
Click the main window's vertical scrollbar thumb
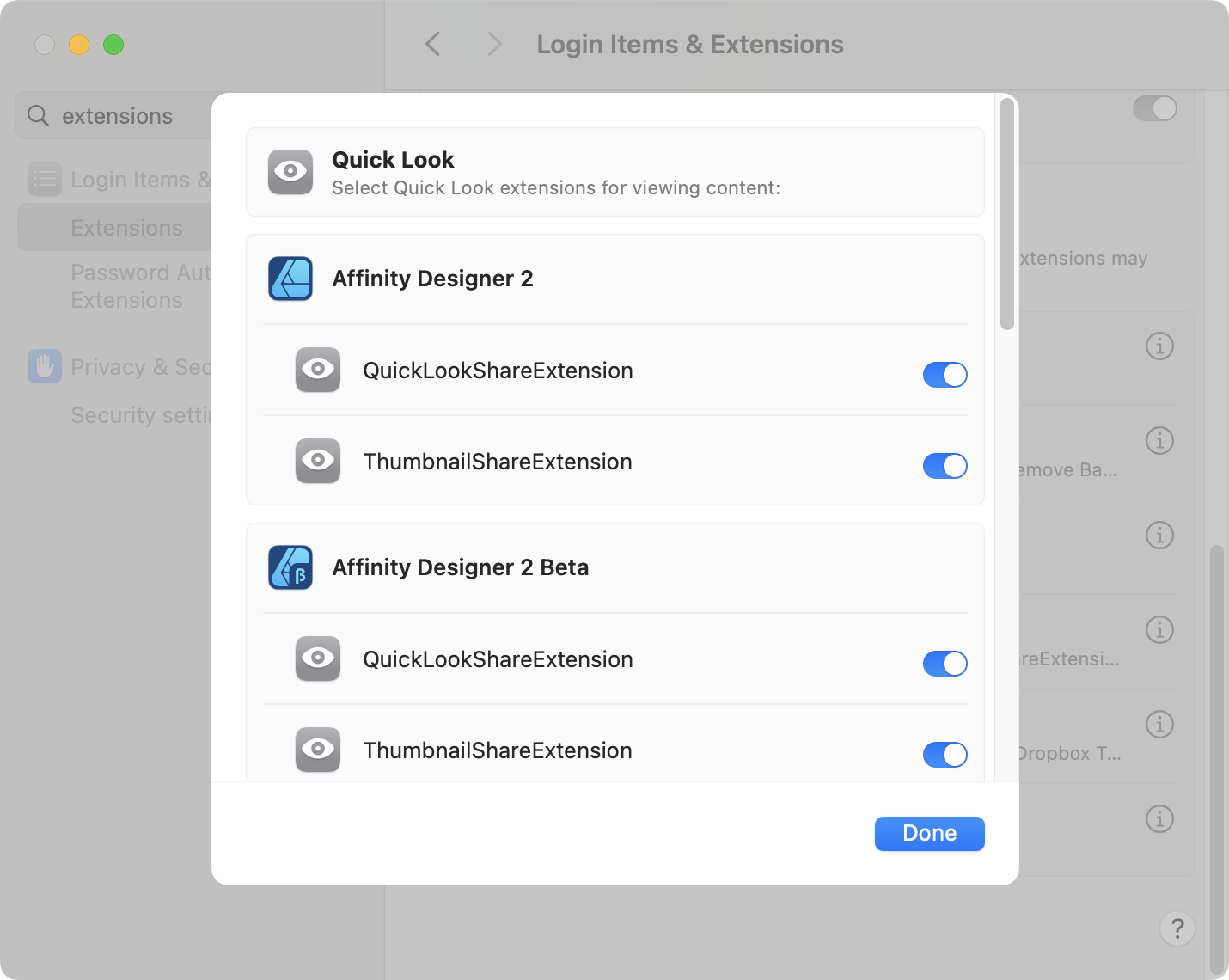pyautogui.click(x=1216, y=760)
